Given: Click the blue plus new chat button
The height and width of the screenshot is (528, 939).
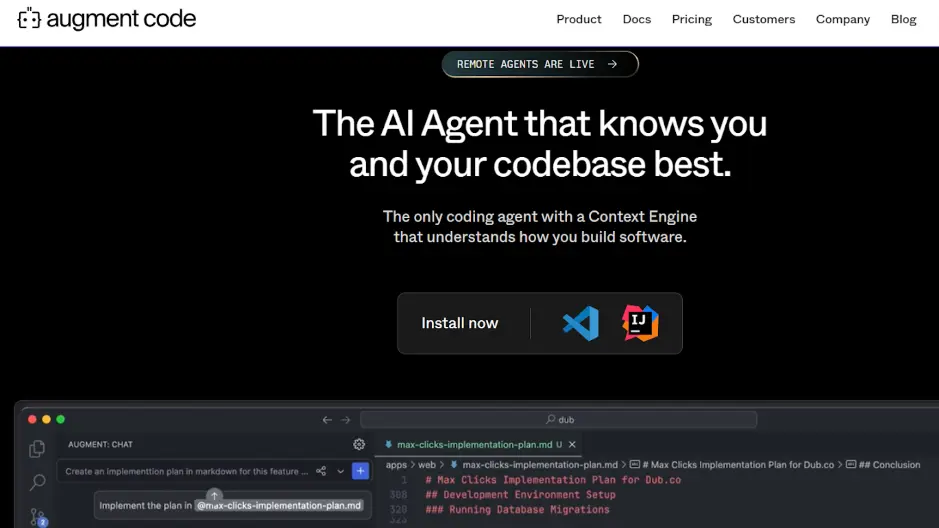Looking at the screenshot, I should point(361,471).
